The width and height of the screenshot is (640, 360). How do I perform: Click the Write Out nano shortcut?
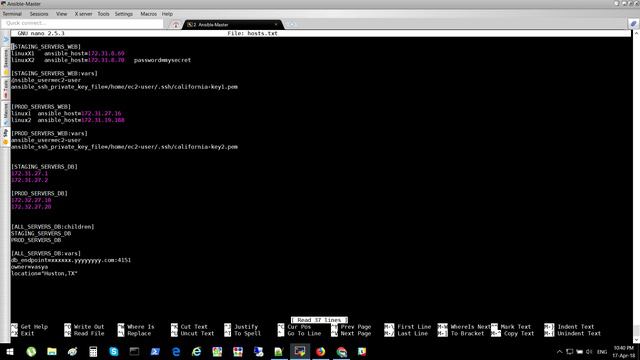point(84,327)
